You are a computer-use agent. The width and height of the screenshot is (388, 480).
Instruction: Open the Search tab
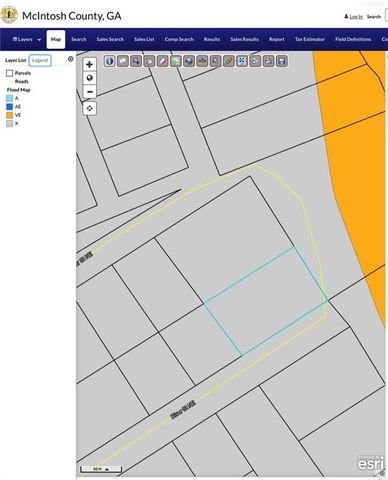pyautogui.click(x=78, y=39)
